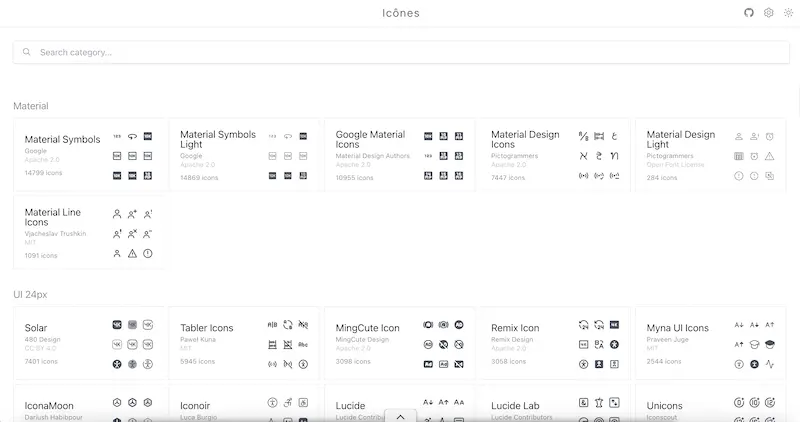This screenshot has width=800, height=422.
Task: Open the Iconoir collection
Action: pyautogui.click(x=244, y=403)
